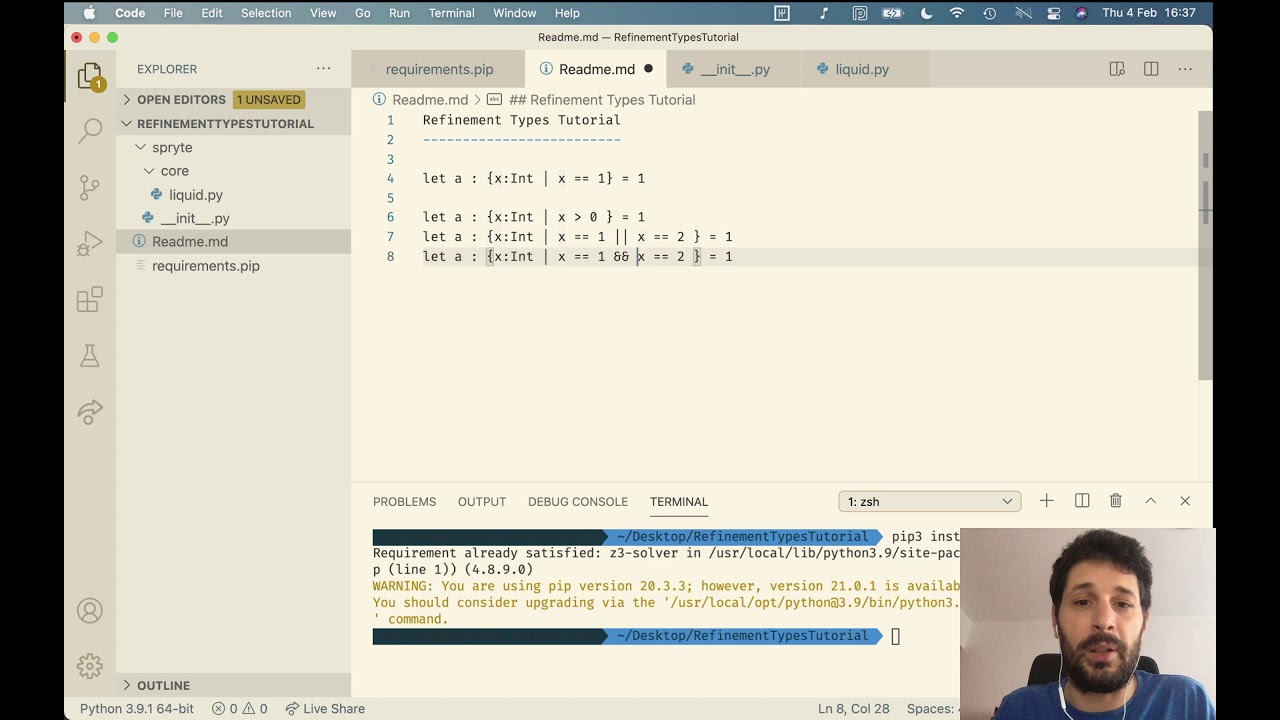
Task: Open the File menu
Action: point(173,13)
